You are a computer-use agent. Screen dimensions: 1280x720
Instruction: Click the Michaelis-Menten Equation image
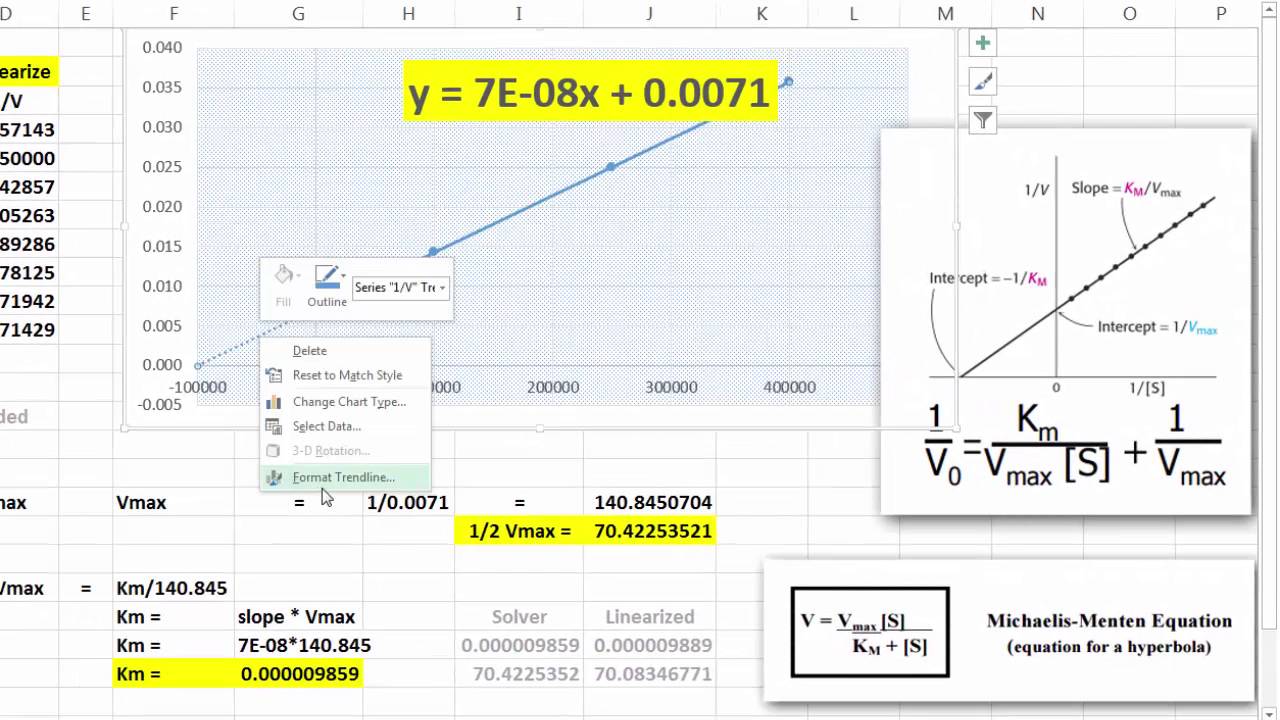[x=1008, y=632]
